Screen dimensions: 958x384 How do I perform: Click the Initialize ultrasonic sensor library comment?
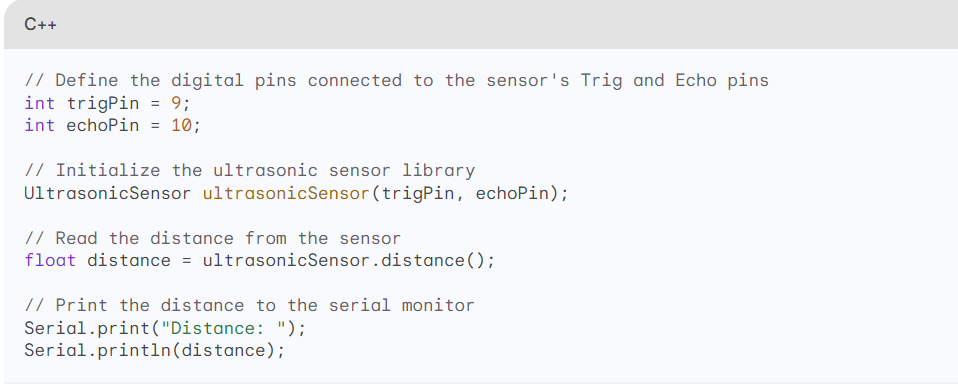[x=249, y=170]
